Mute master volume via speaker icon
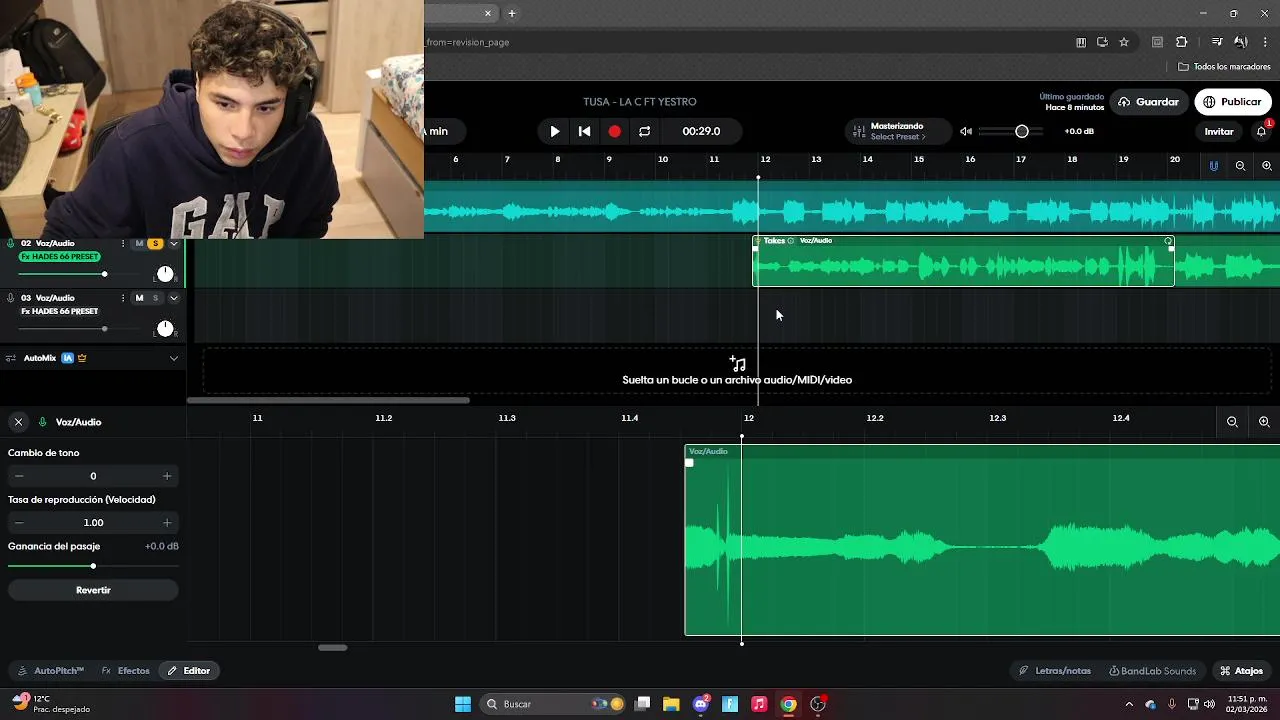Screen dimensions: 1280x720 point(966,131)
